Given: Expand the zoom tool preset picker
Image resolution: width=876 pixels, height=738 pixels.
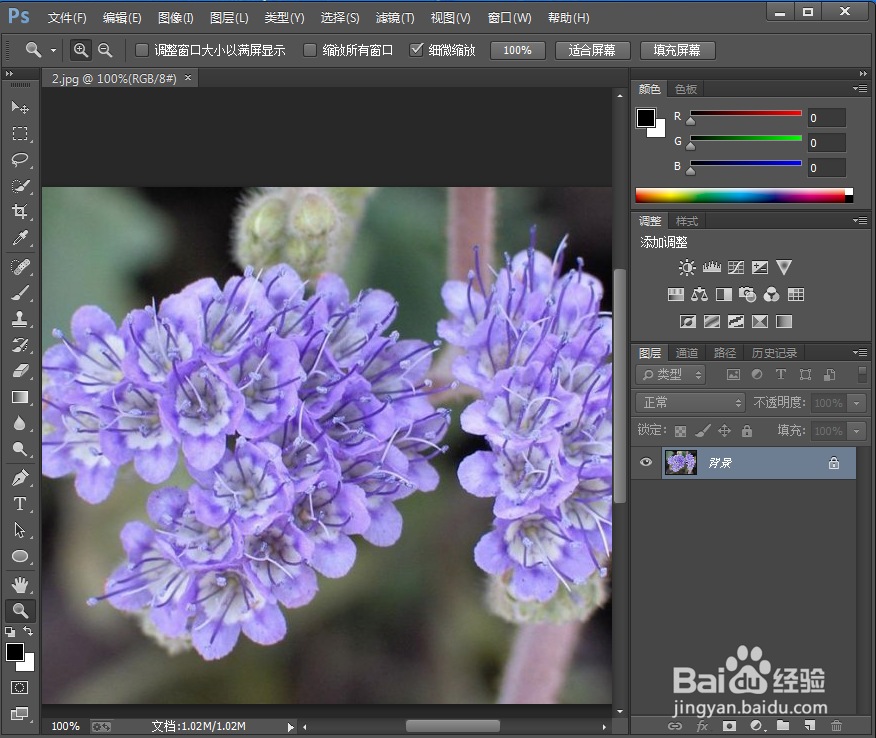Looking at the screenshot, I should pos(38,50).
